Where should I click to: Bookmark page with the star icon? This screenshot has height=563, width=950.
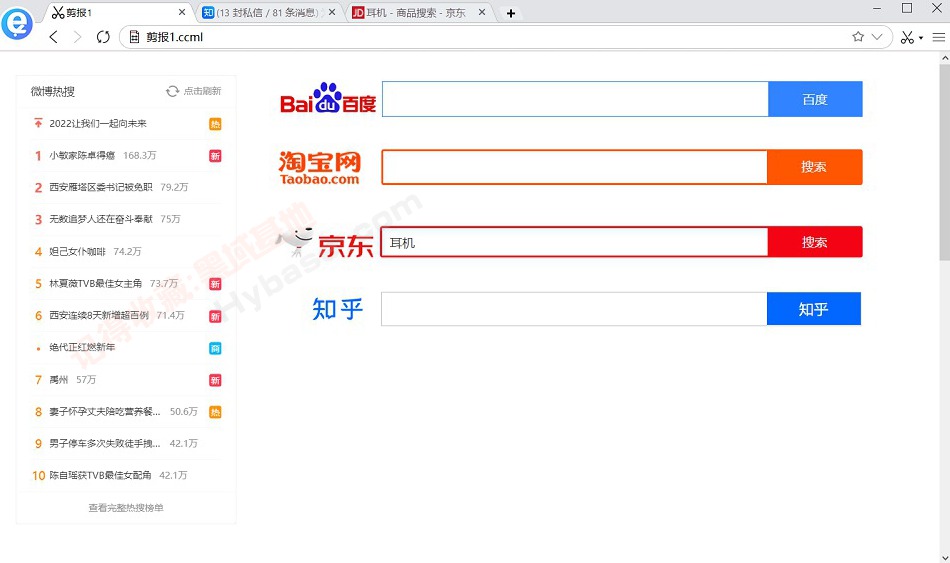click(858, 36)
